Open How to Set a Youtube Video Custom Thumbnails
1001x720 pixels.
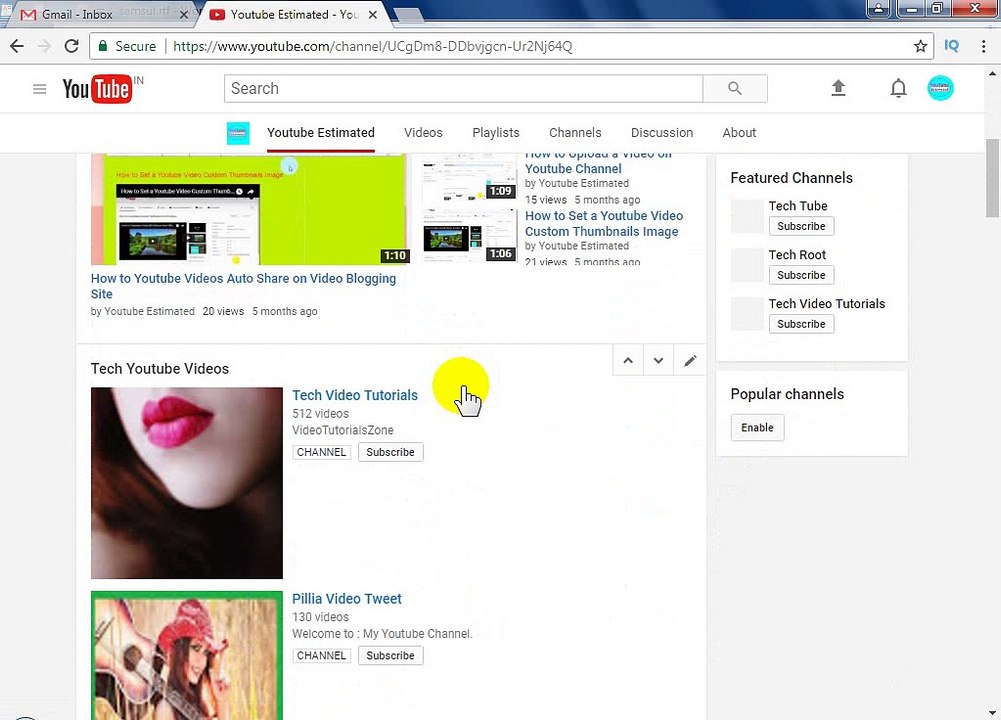tap(604, 223)
